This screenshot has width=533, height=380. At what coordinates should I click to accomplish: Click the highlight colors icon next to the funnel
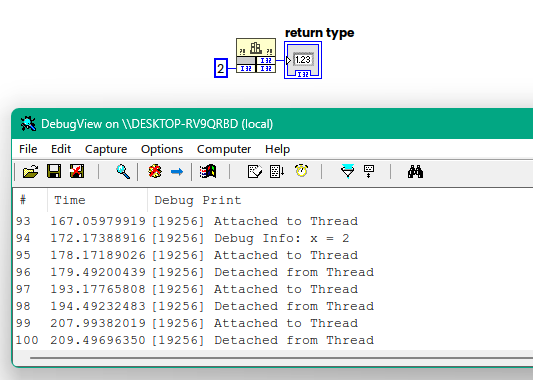coord(369,171)
